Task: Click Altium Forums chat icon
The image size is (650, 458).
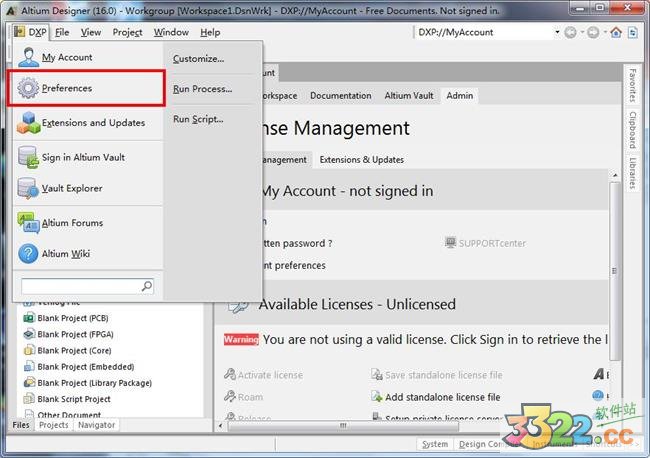Action: coord(28,223)
